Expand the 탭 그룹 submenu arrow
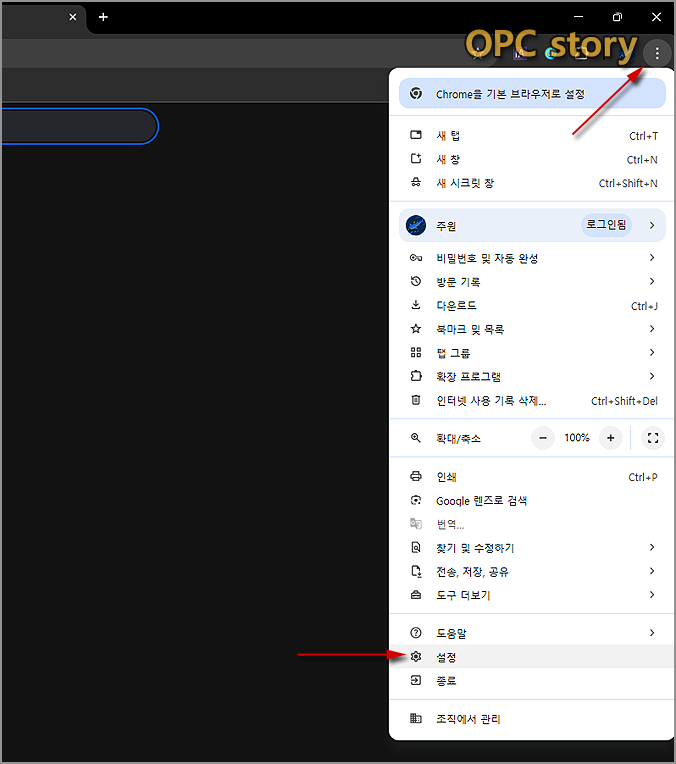This screenshot has width=676, height=764. [x=652, y=352]
